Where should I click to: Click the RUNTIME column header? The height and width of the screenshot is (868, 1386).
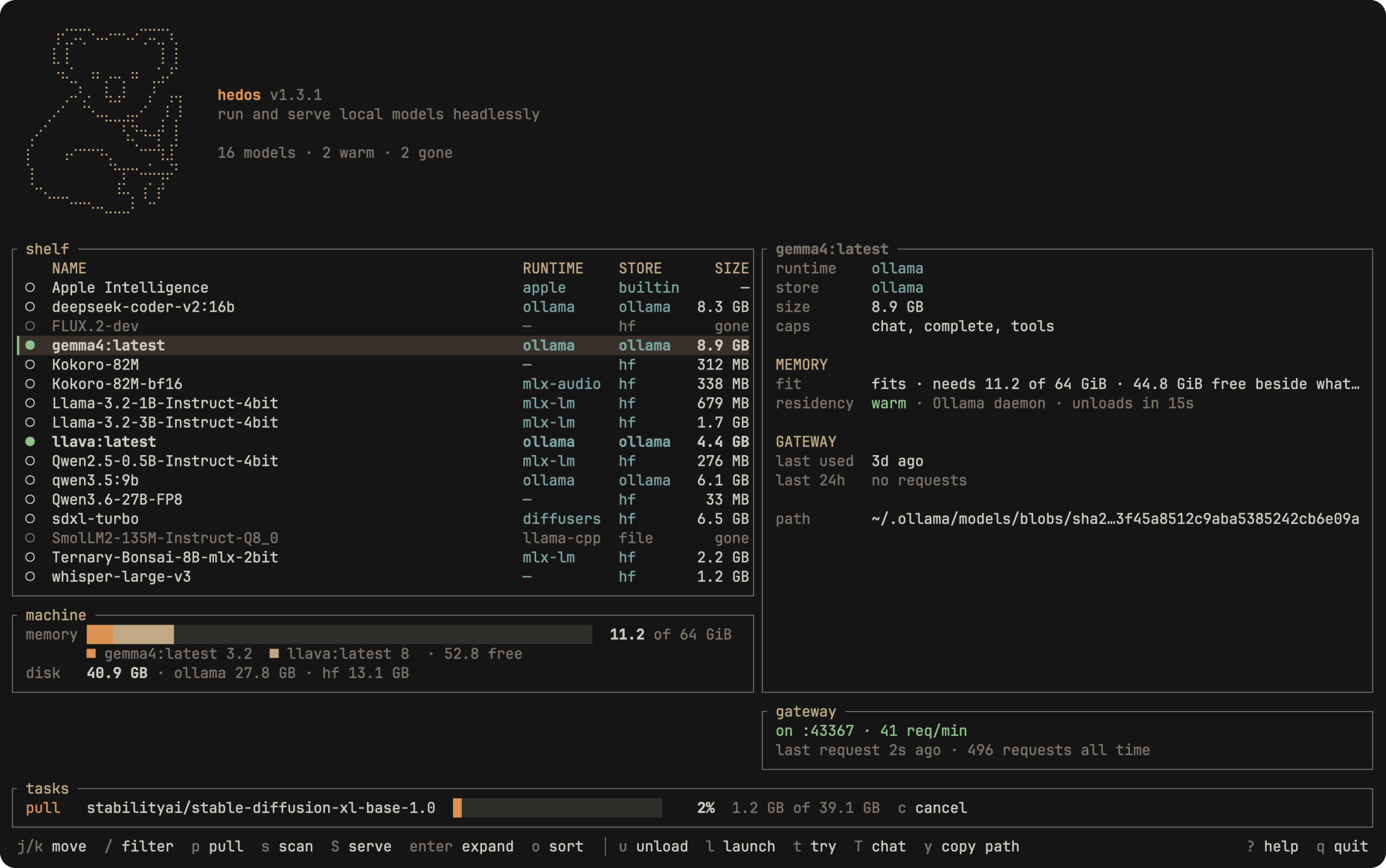pos(553,268)
